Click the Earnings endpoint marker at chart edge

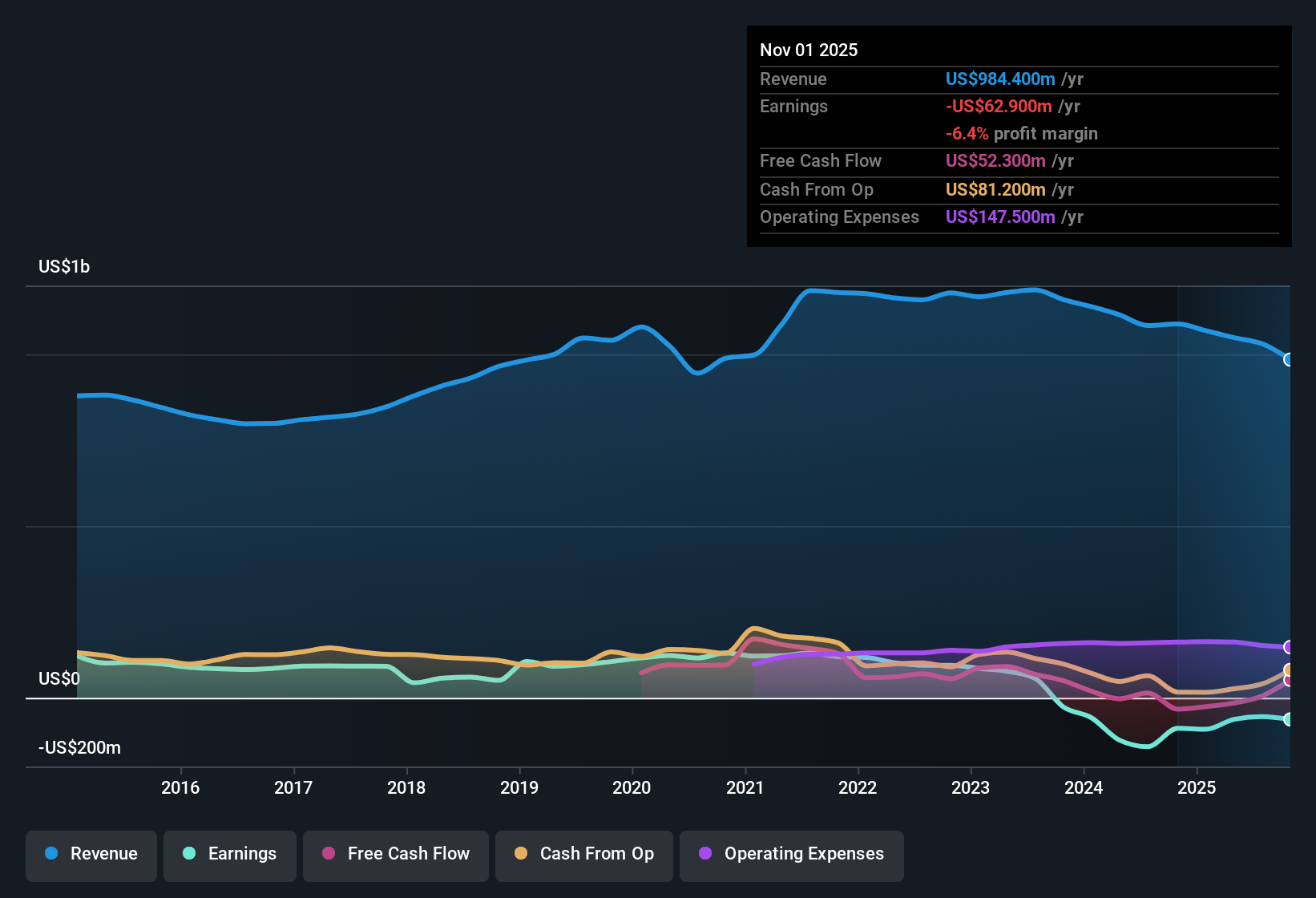pos(1289,720)
